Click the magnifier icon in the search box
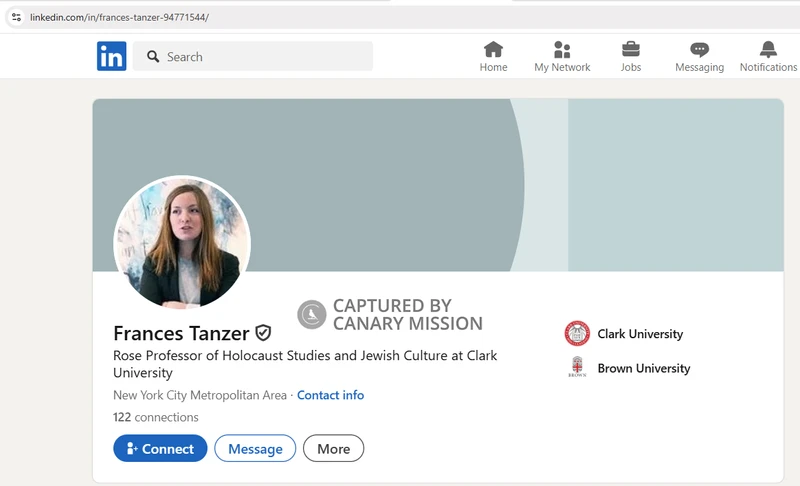Screen dimensions: 800x486 coord(153,57)
